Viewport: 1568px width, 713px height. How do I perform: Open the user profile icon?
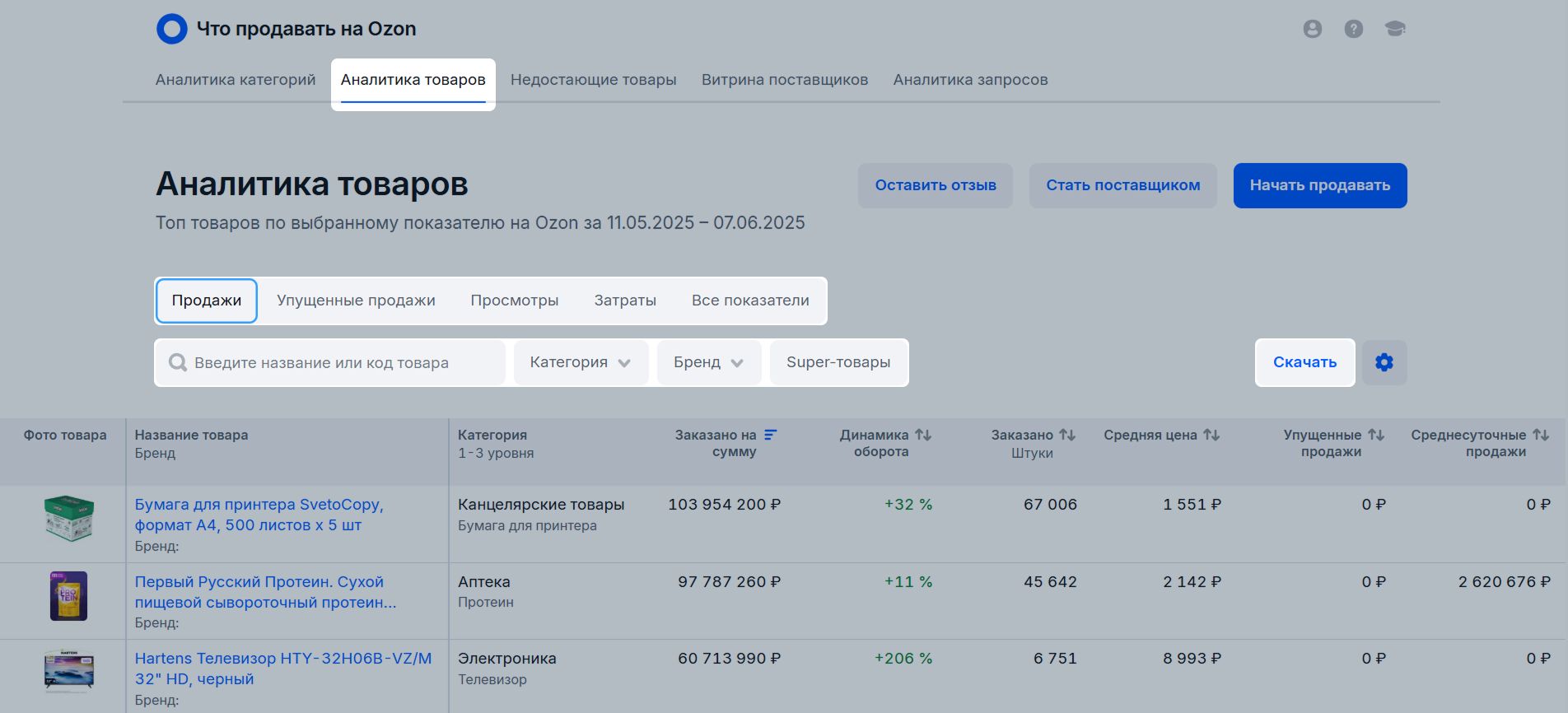coord(1313,29)
